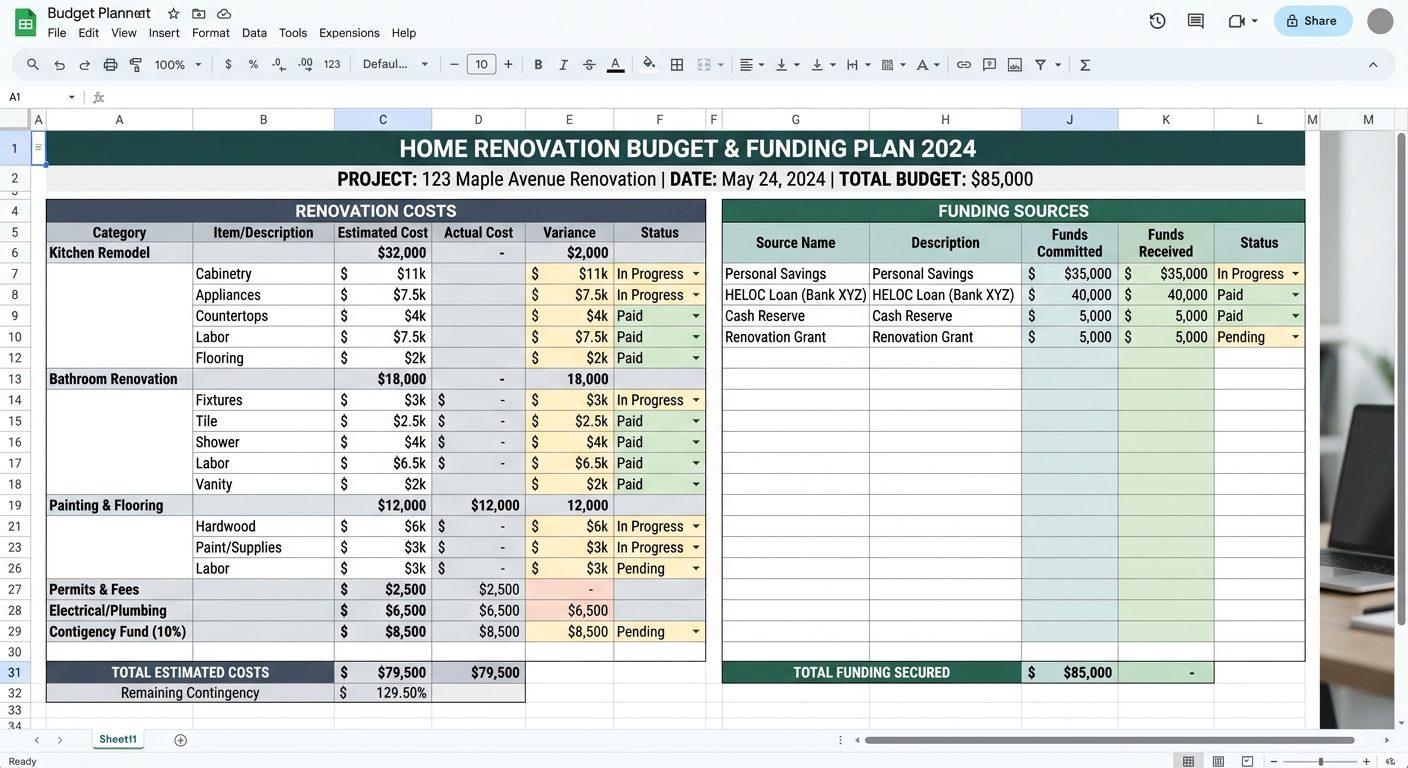This screenshot has height=768, width=1408.
Task: Click the search magnifier icon in toolbar
Action: [x=33, y=64]
